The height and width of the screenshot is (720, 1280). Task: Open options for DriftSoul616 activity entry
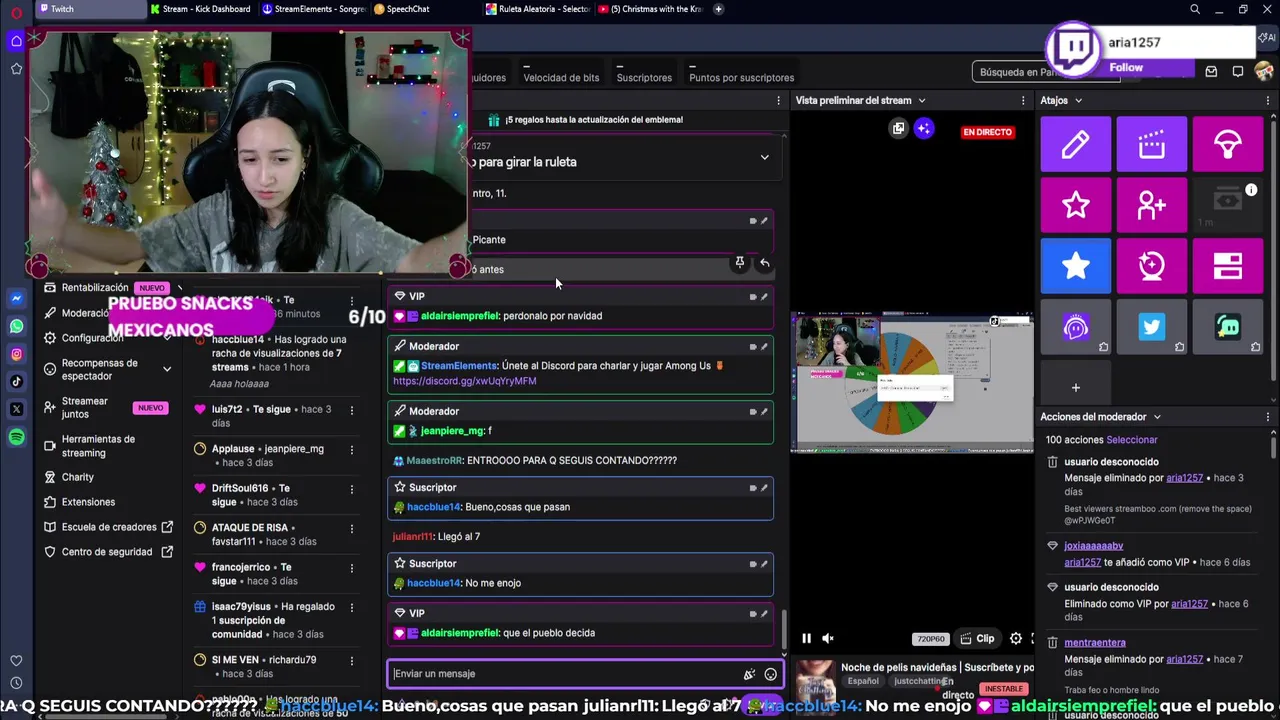(351, 488)
